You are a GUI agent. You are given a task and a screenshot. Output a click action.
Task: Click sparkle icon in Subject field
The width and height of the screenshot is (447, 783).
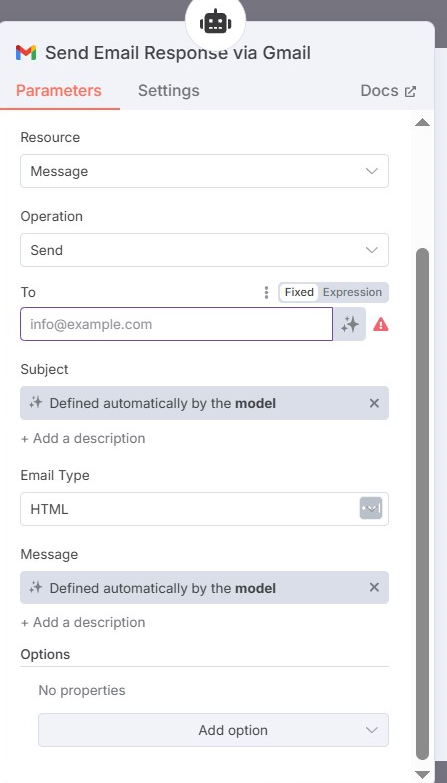pyautogui.click(x=35, y=402)
